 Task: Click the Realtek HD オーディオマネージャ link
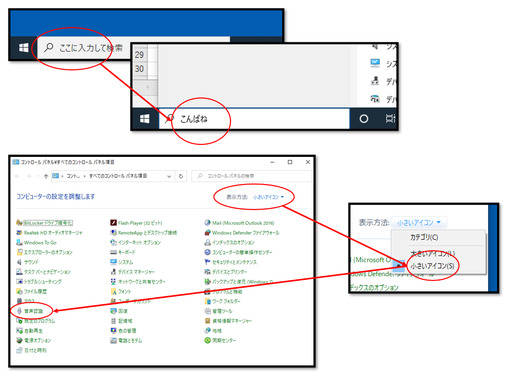pyautogui.click(x=53, y=233)
